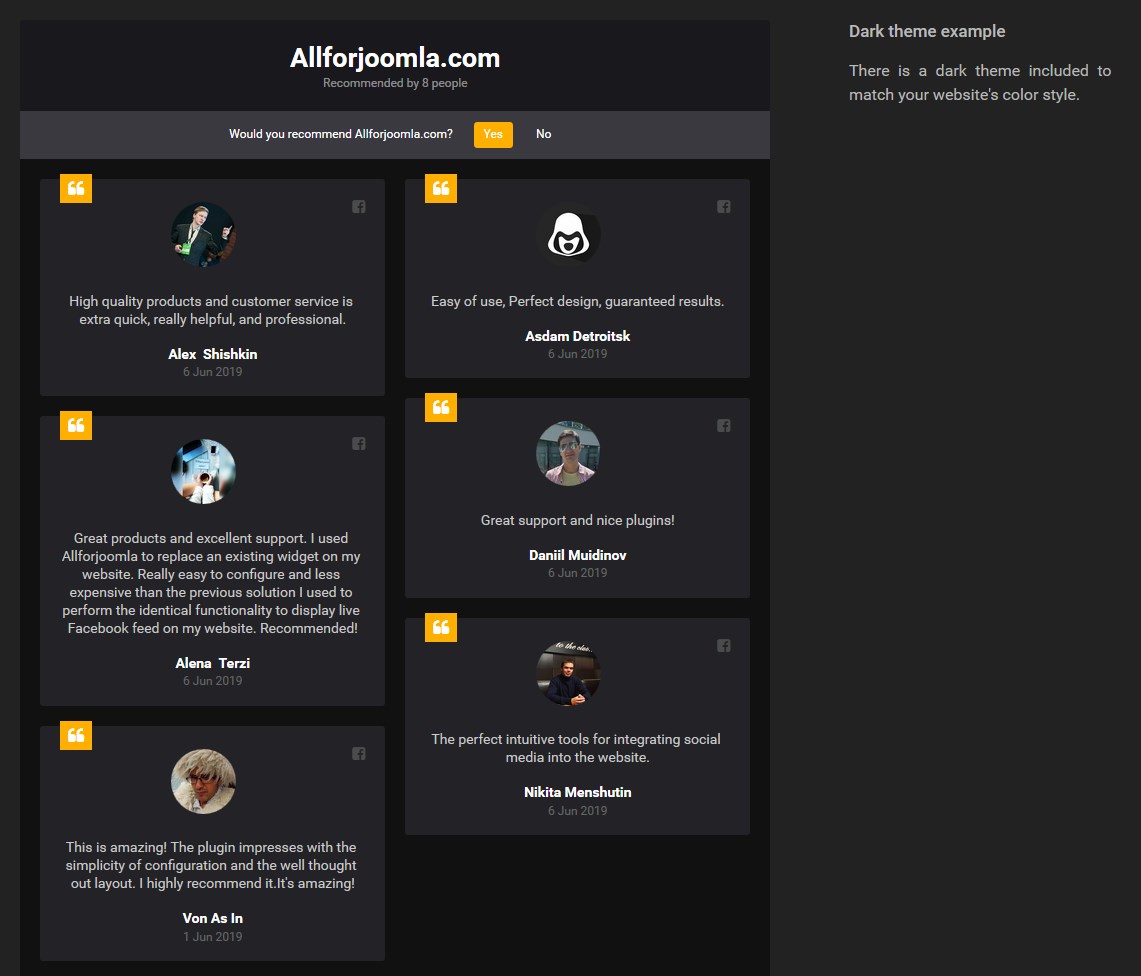This screenshot has height=976, width=1141.
Task: Click the Facebook icon on Asdam Detroitsk's review
Action: [x=723, y=207]
